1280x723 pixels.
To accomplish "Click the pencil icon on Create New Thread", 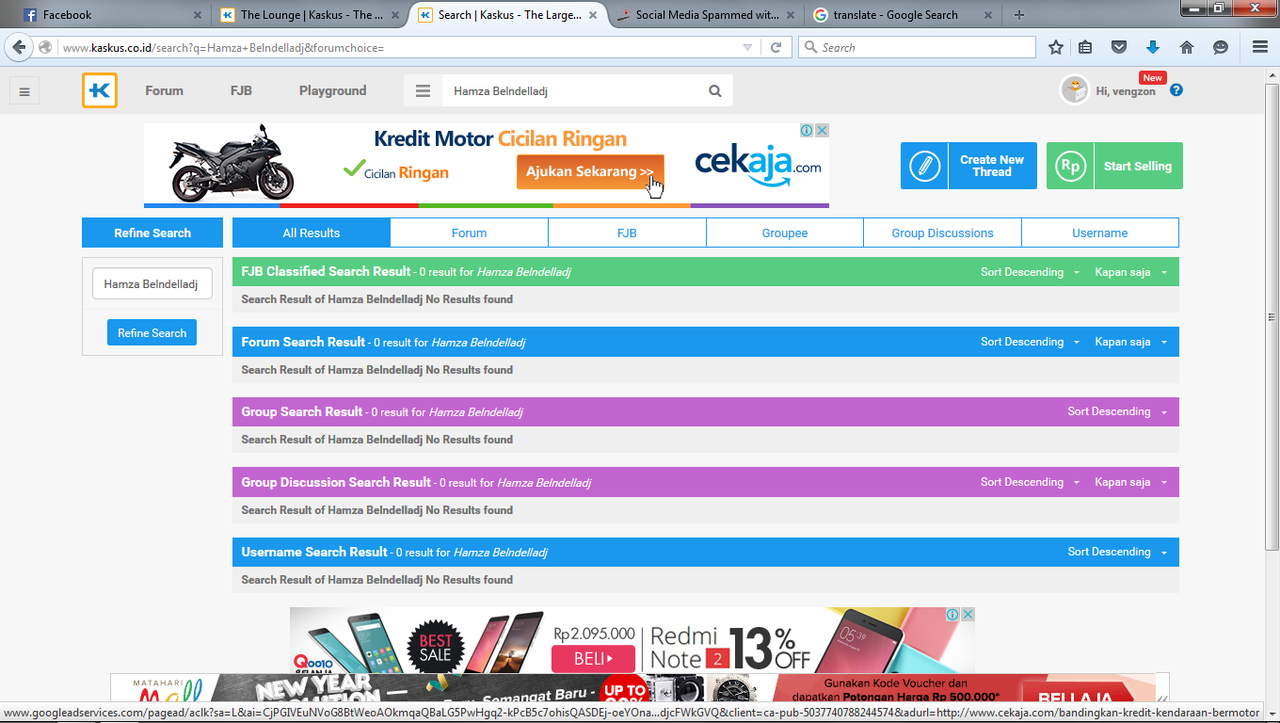I will (925, 166).
